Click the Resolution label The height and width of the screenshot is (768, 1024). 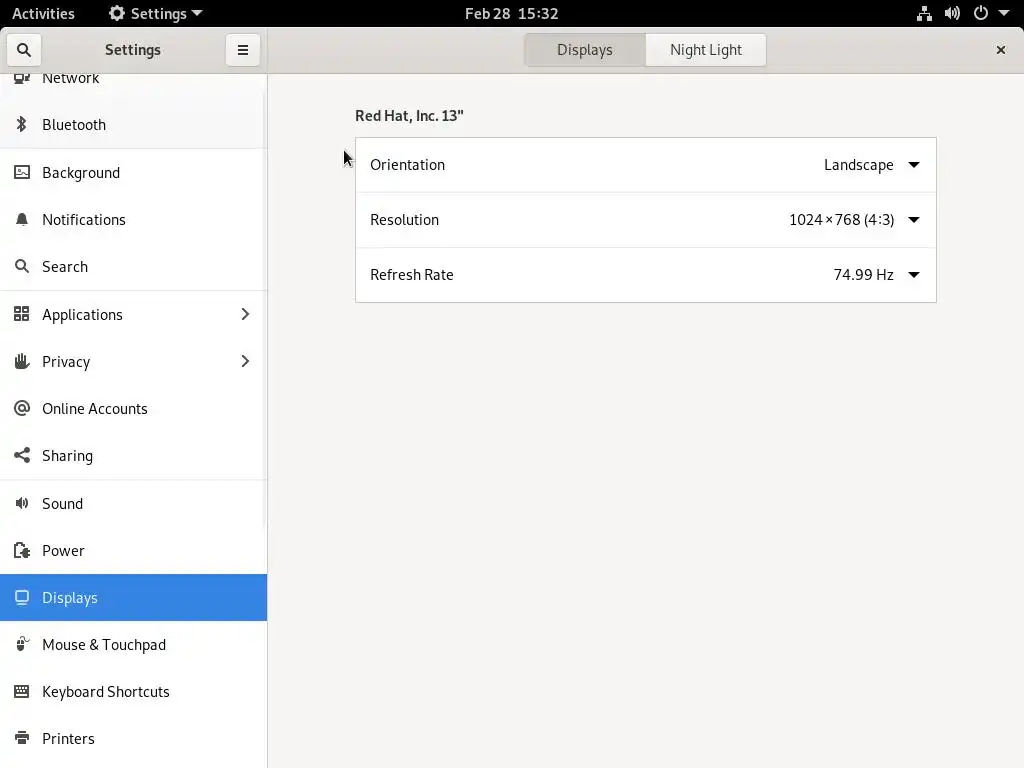point(404,219)
